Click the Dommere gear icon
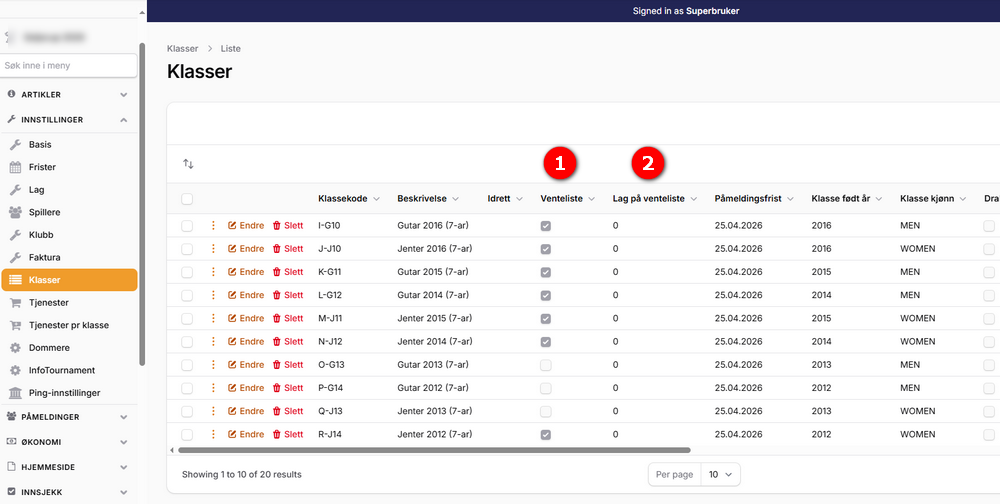Screen dimensions: 1000x504 [x=15, y=348]
